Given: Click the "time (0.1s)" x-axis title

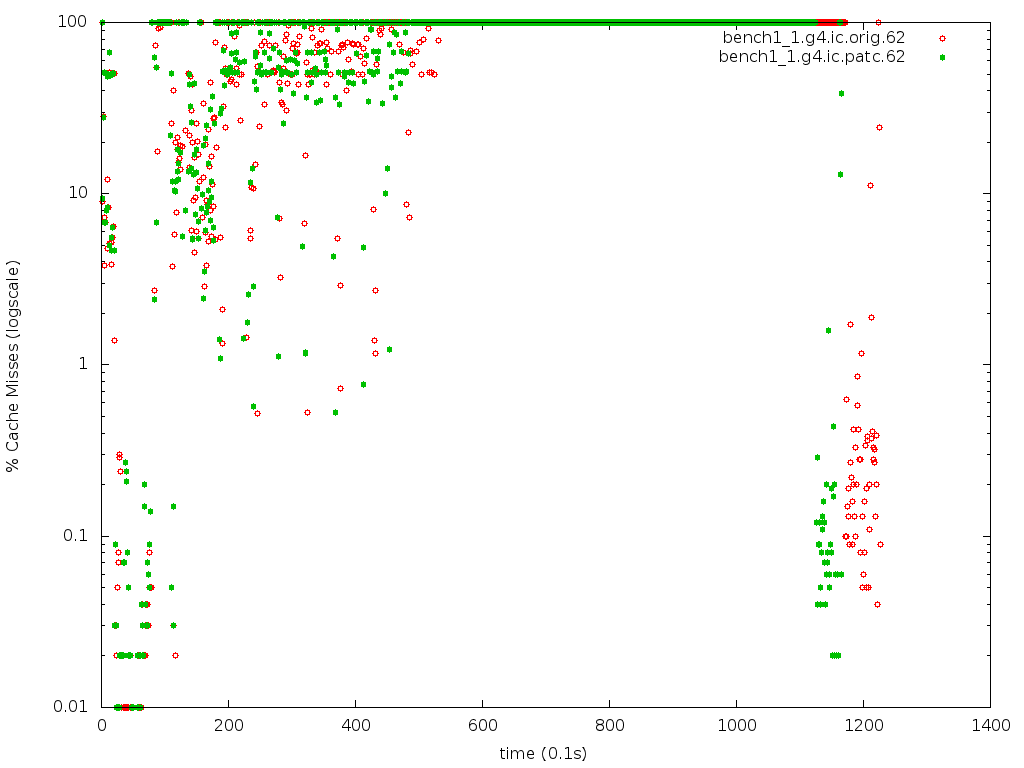Looking at the screenshot, I should click(545, 752).
